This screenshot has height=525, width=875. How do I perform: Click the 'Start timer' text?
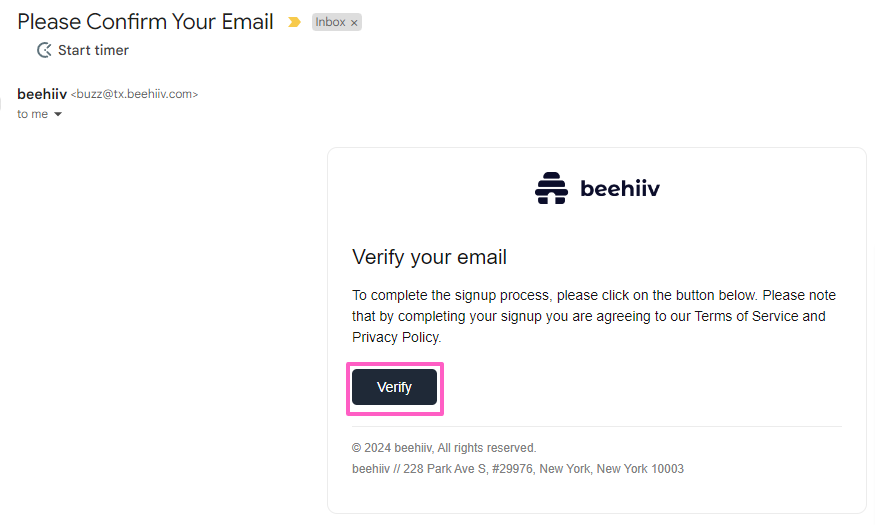pyautogui.click(x=93, y=50)
